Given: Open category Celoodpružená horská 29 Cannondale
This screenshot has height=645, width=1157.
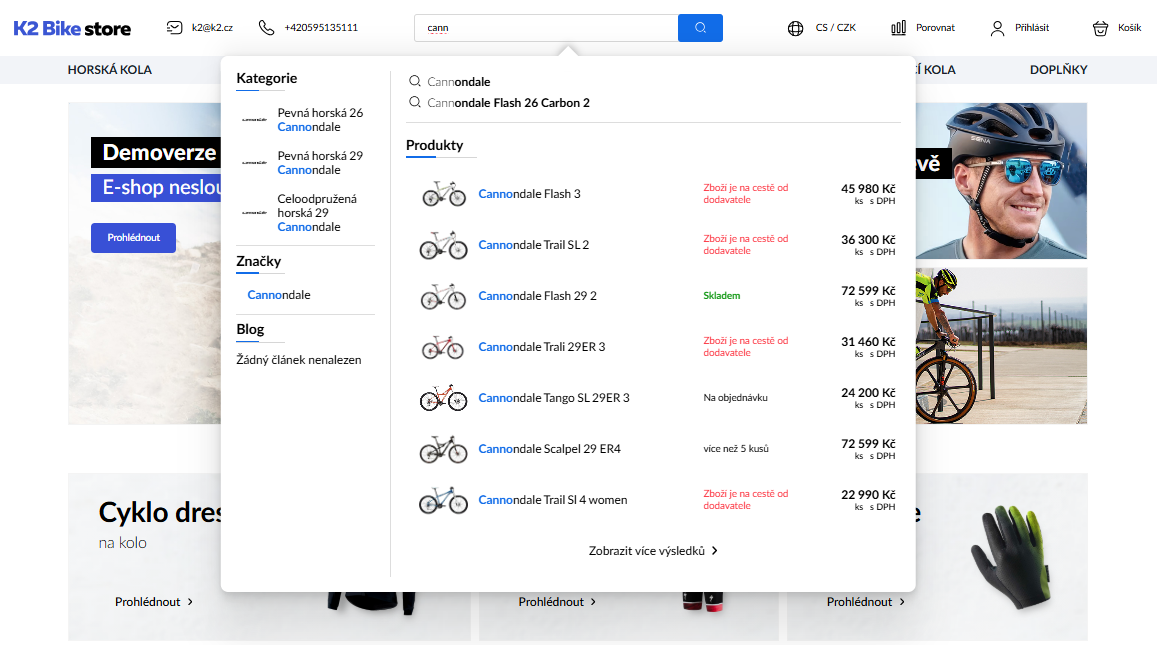Looking at the screenshot, I should [x=317, y=213].
